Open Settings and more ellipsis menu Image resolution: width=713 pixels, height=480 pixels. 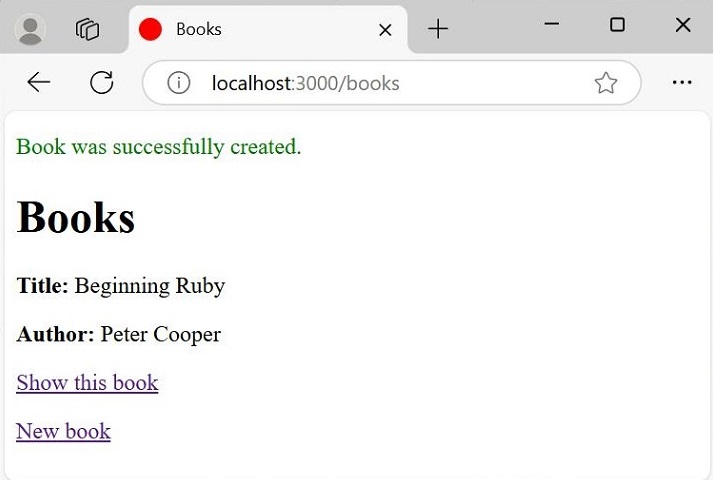pos(682,83)
